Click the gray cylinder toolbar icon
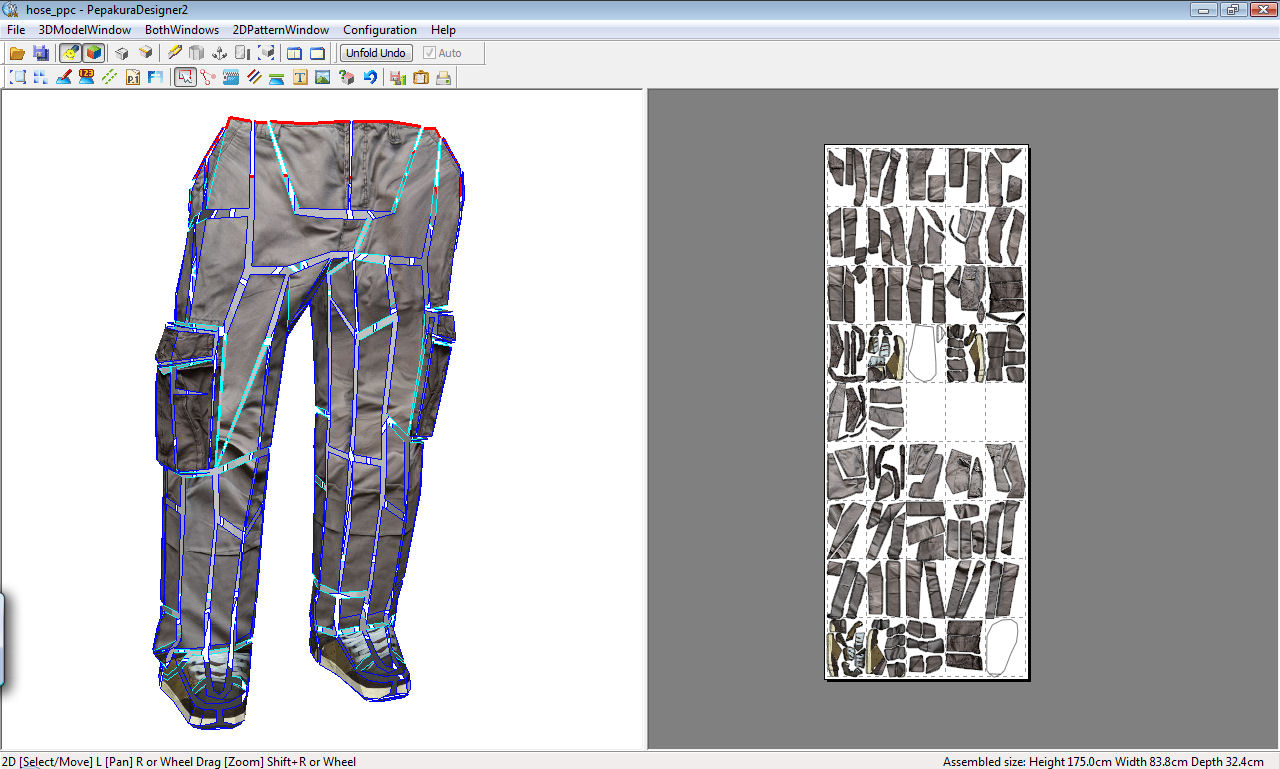 coord(197,53)
